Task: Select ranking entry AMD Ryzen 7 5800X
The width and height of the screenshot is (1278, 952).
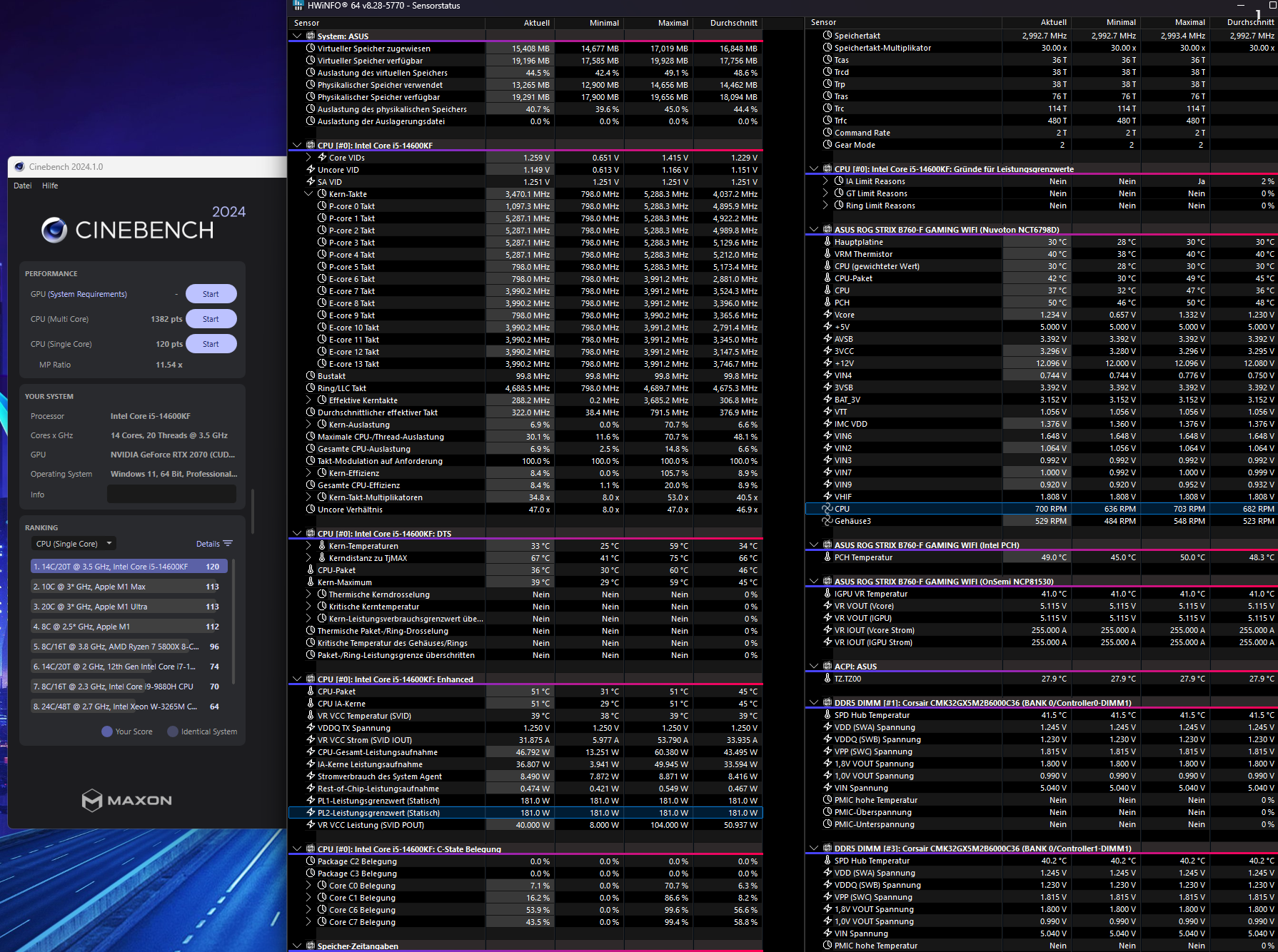Action: point(129,647)
